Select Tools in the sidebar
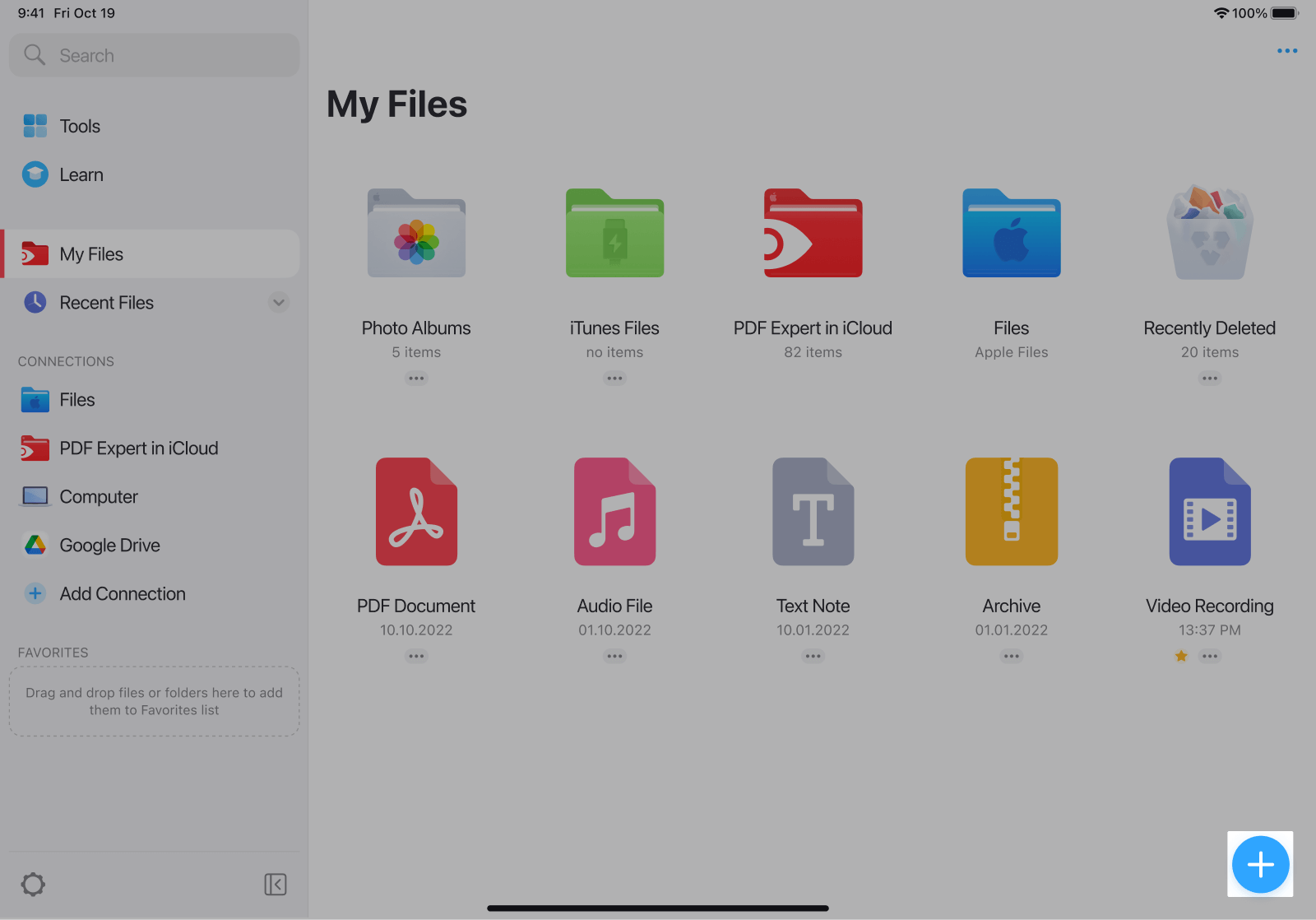Screen dimensions: 1316x920 [80, 126]
